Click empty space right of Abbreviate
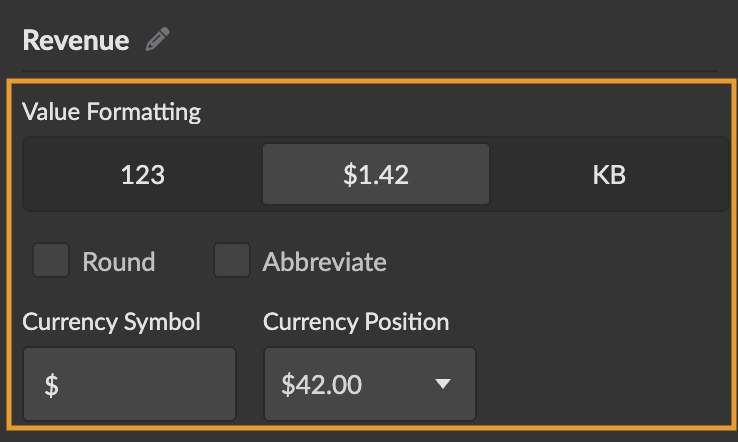Screen dimensions: 738x442 coord(560,262)
